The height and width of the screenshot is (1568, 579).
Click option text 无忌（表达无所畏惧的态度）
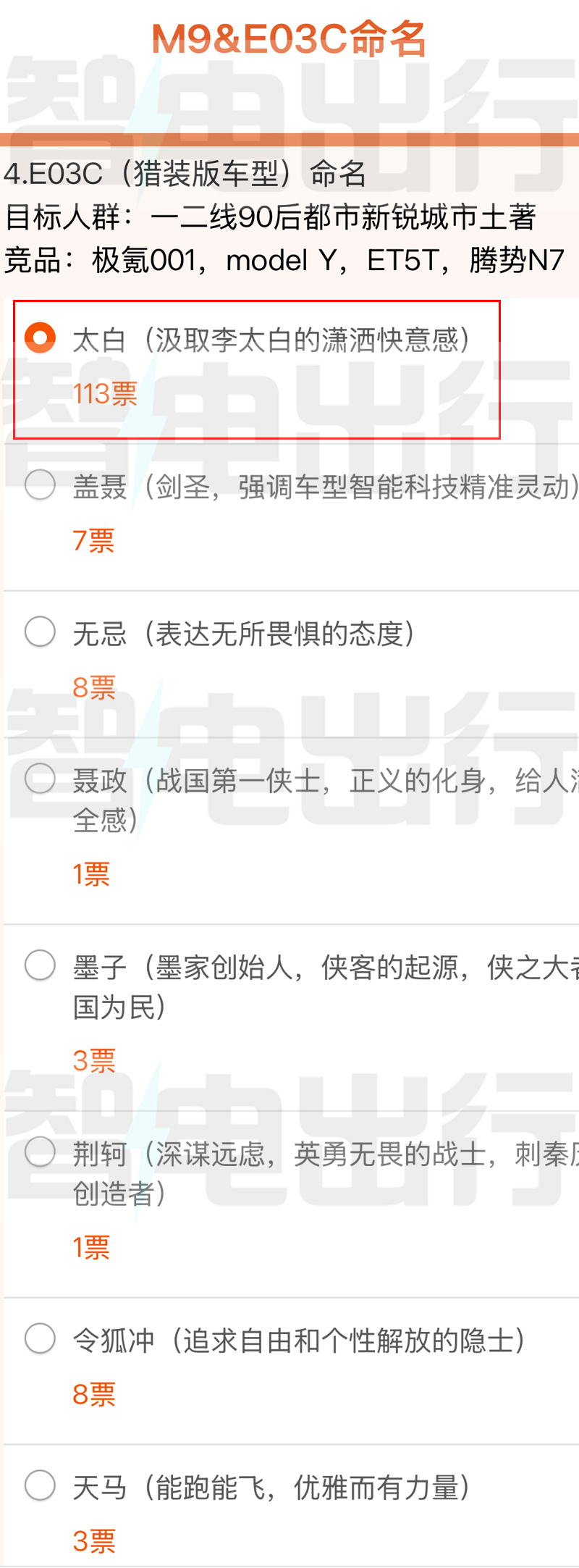click(245, 634)
